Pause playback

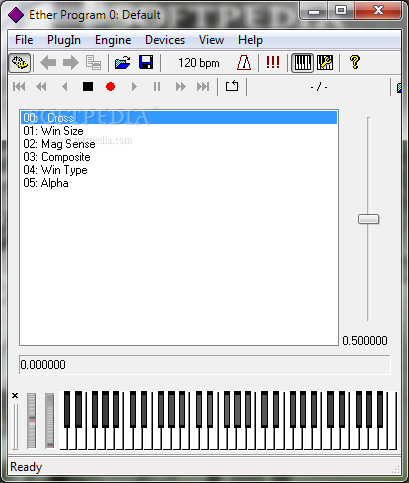157,87
